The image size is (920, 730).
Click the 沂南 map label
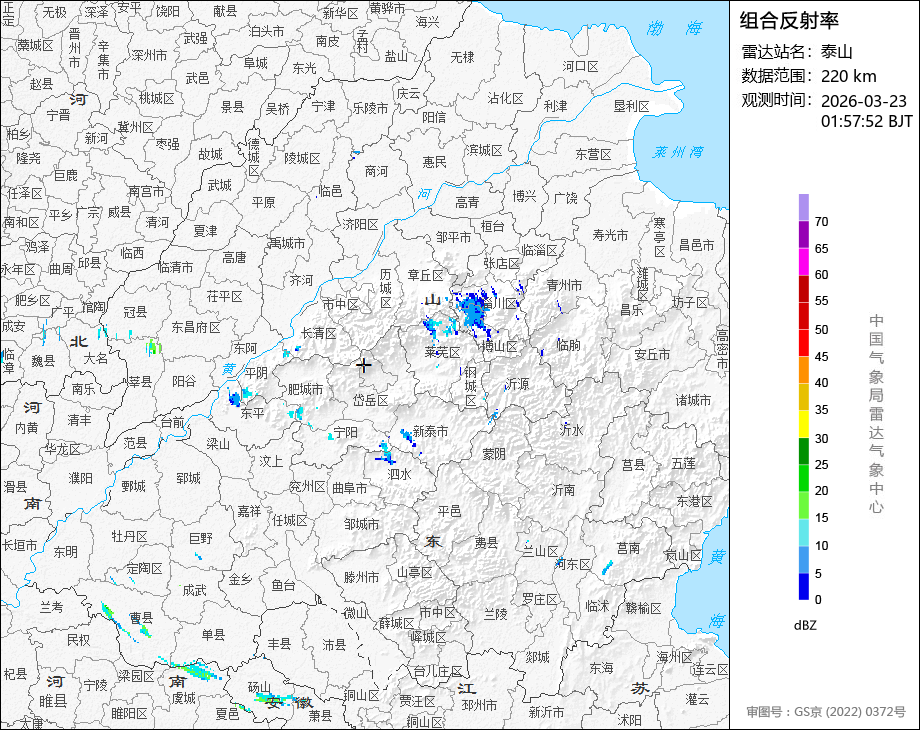click(563, 489)
